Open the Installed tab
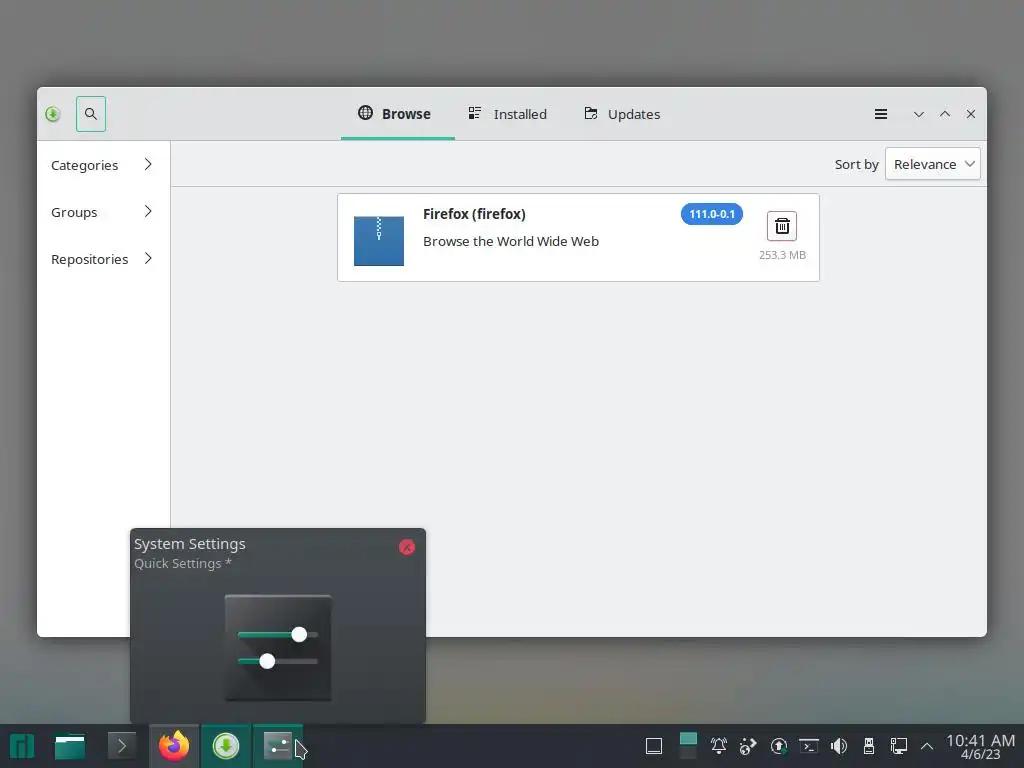Screen dimensions: 1024x768 [x=507, y=114]
